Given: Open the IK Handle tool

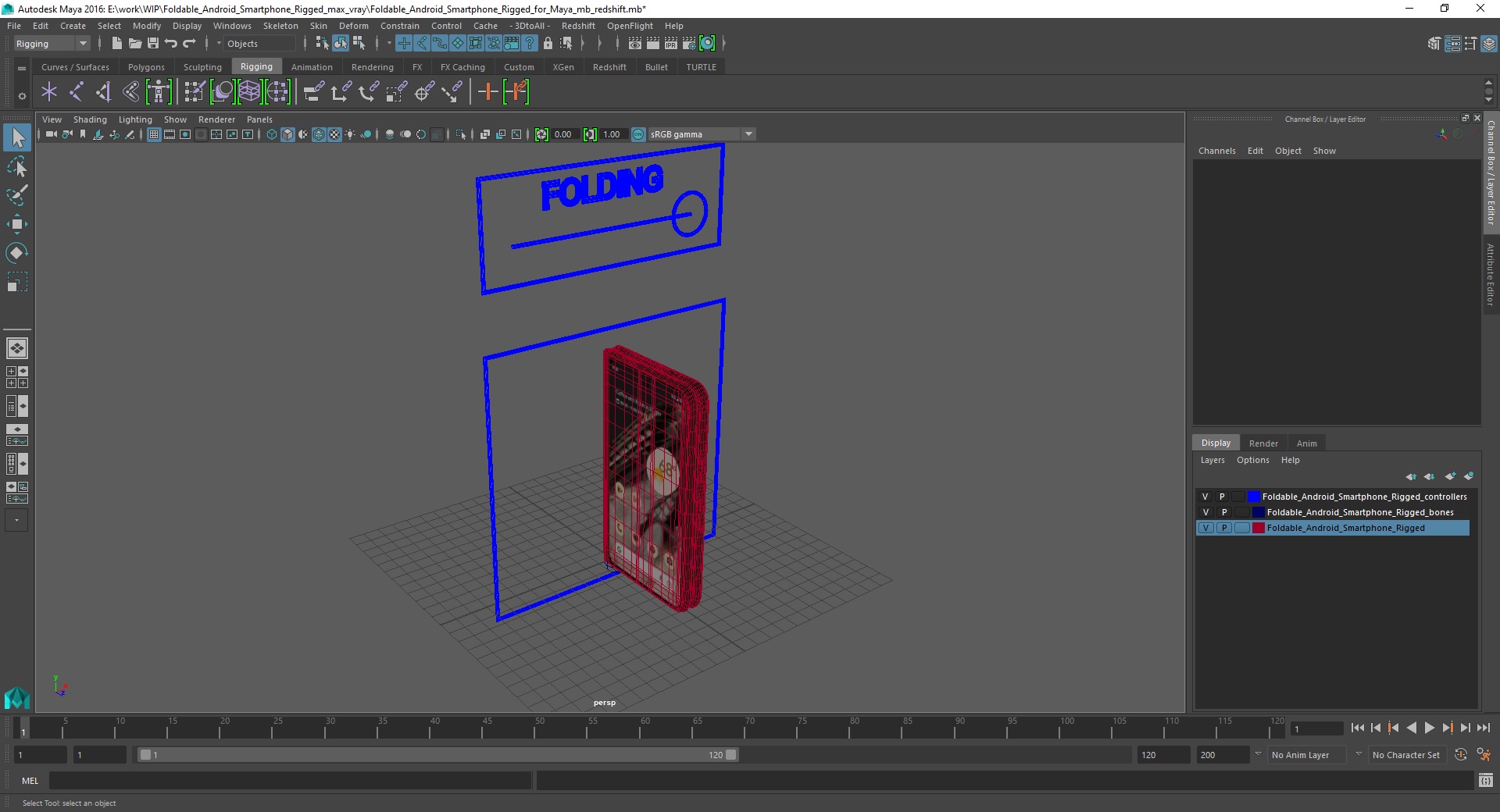Looking at the screenshot, I should (103, 92).
